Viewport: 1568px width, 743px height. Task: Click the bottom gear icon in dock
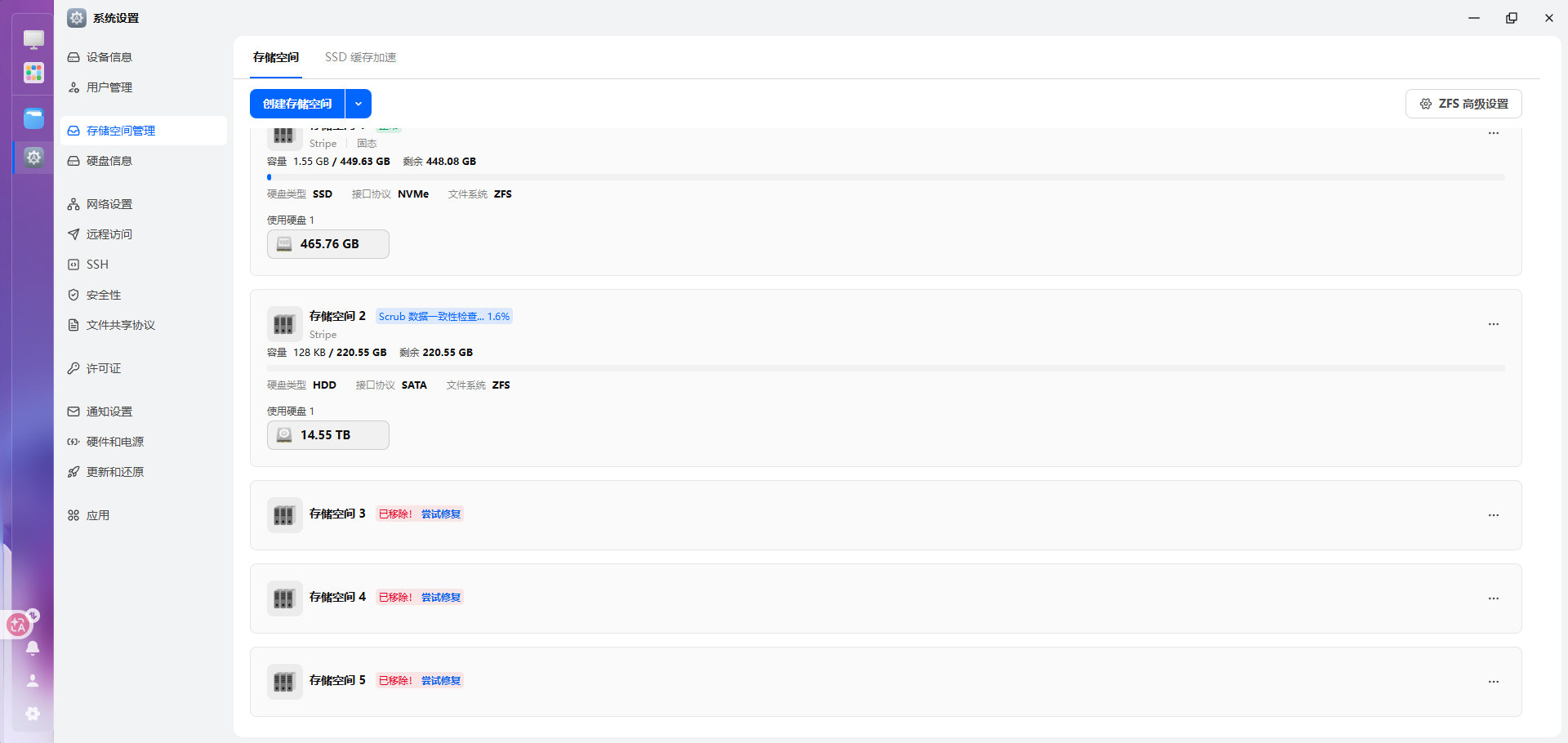tap(33, 714)
